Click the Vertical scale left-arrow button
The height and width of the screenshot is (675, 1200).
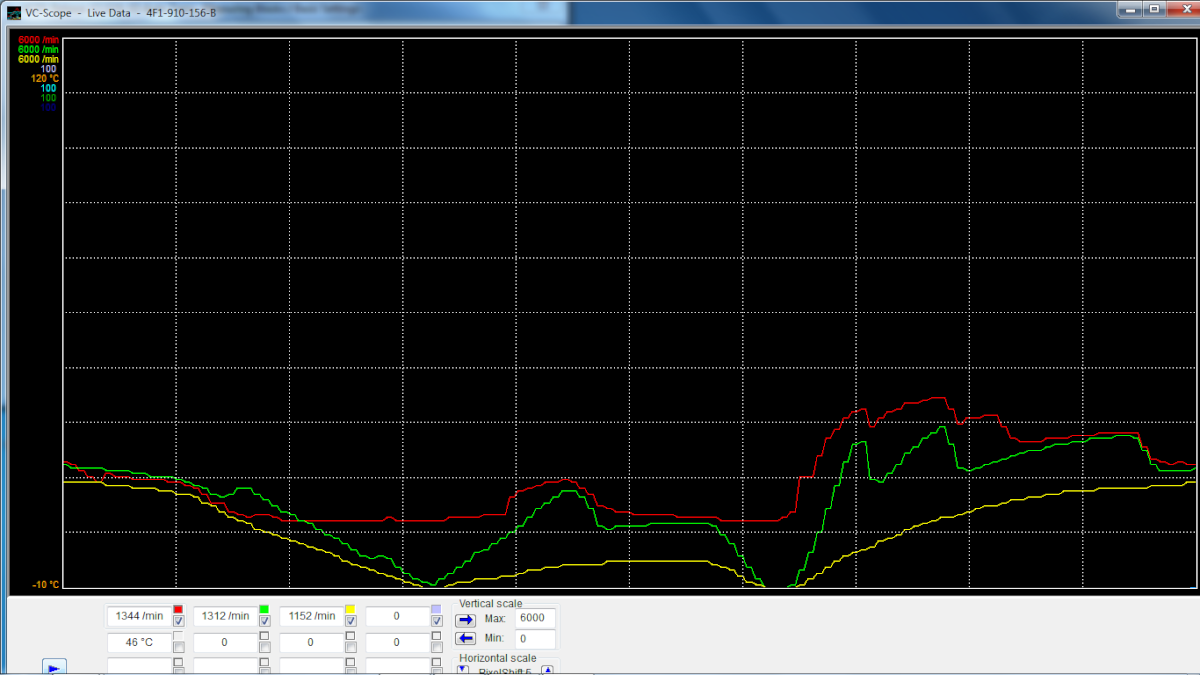pos(466,638)
